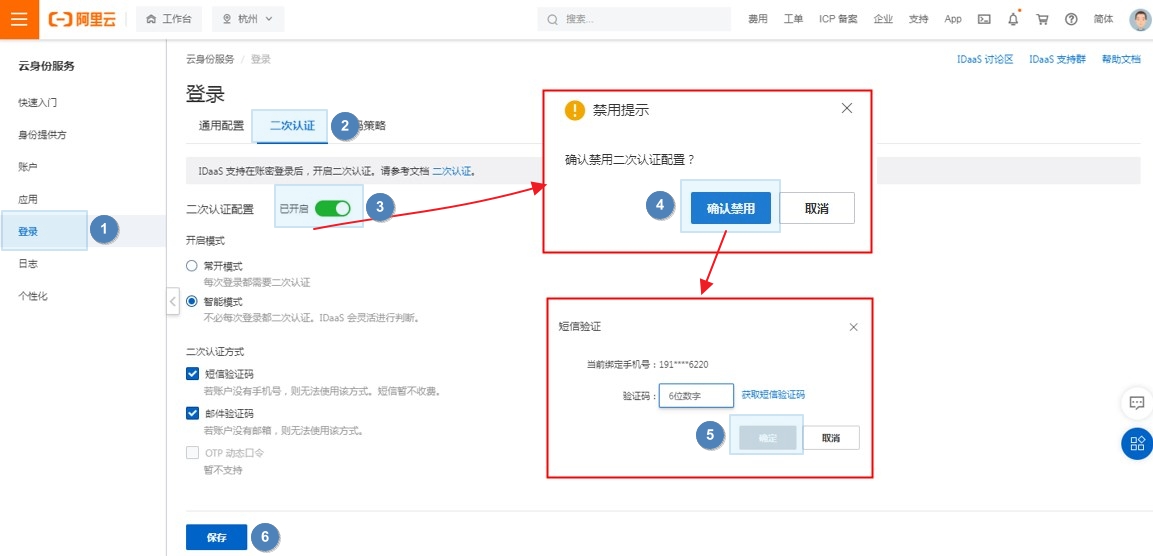This screenshot has height=556, width=1153.
Task: Uncheck the 短信验证码 checkbox
Action: 192,374
